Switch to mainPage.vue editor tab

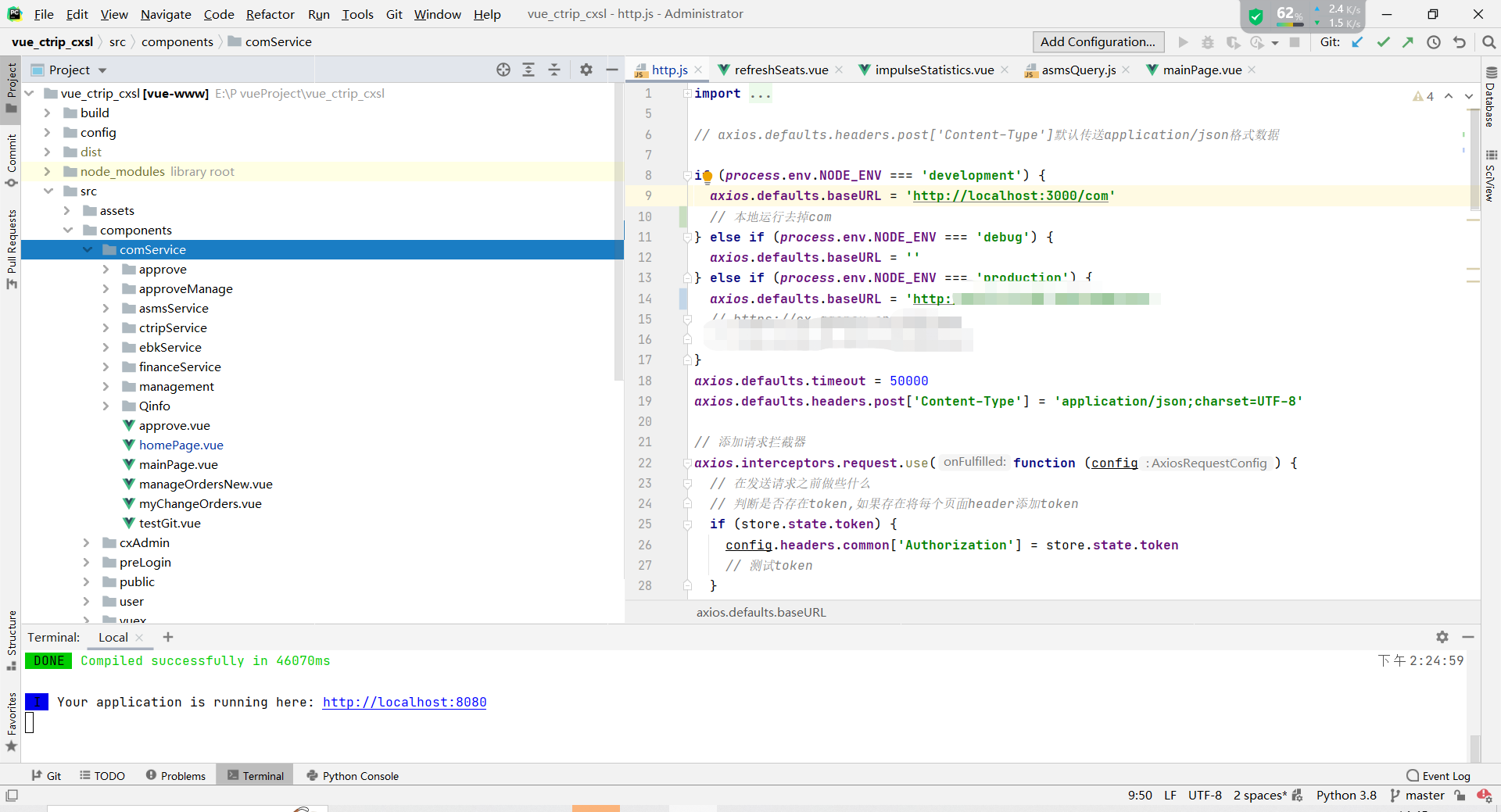(1202, 70)
